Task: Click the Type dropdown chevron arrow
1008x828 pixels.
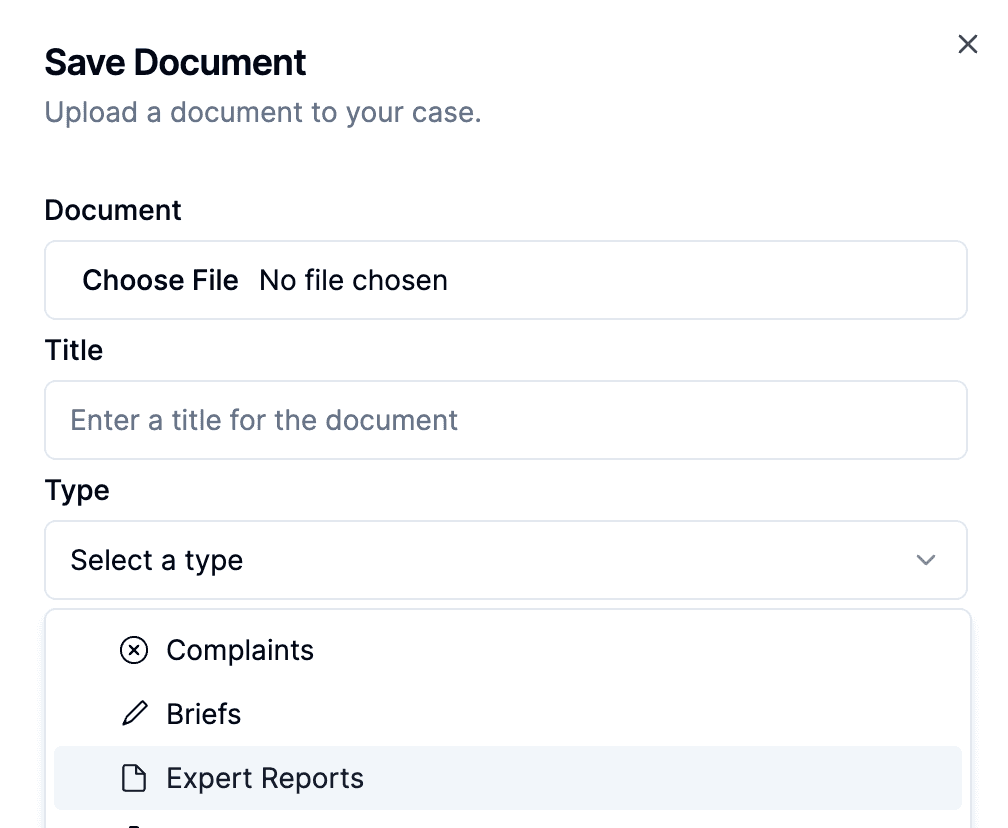Action: 926,560
